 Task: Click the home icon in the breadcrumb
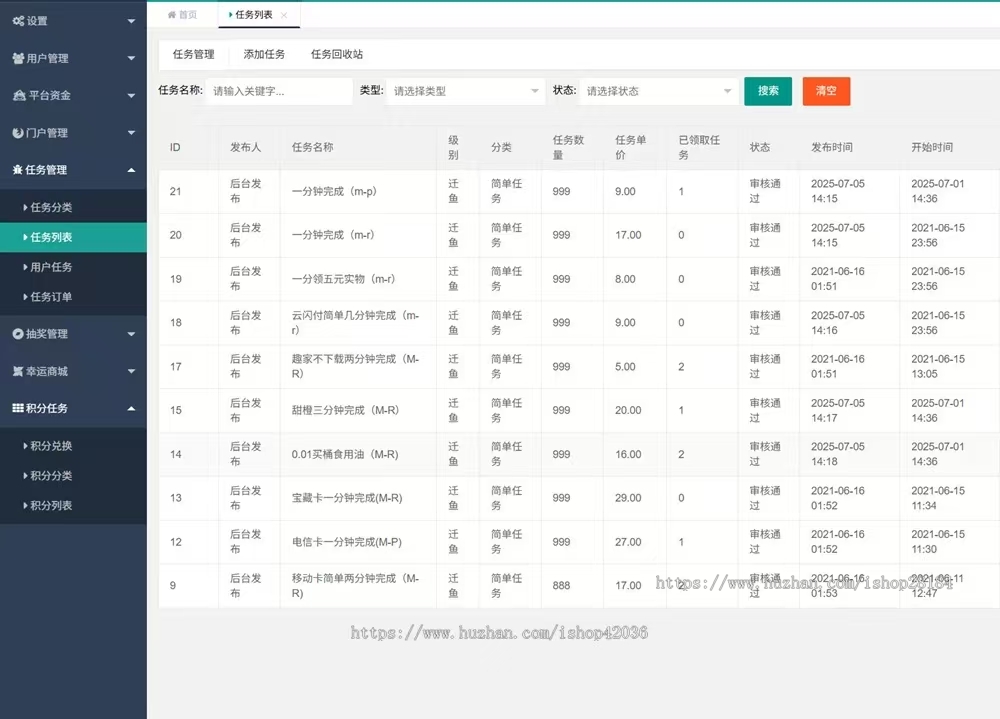pyautogui.click(x=171, y=15)
